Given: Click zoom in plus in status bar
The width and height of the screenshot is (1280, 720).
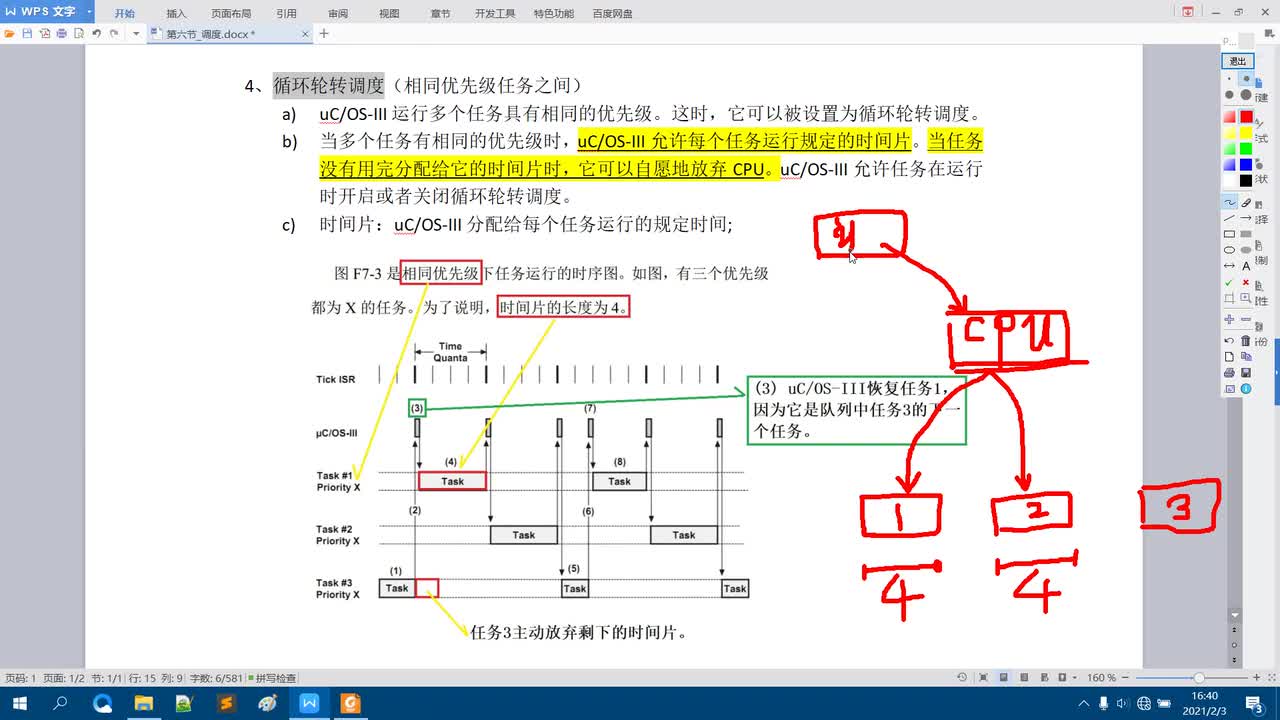Looking at the screenshot, I should point(1256,677).
